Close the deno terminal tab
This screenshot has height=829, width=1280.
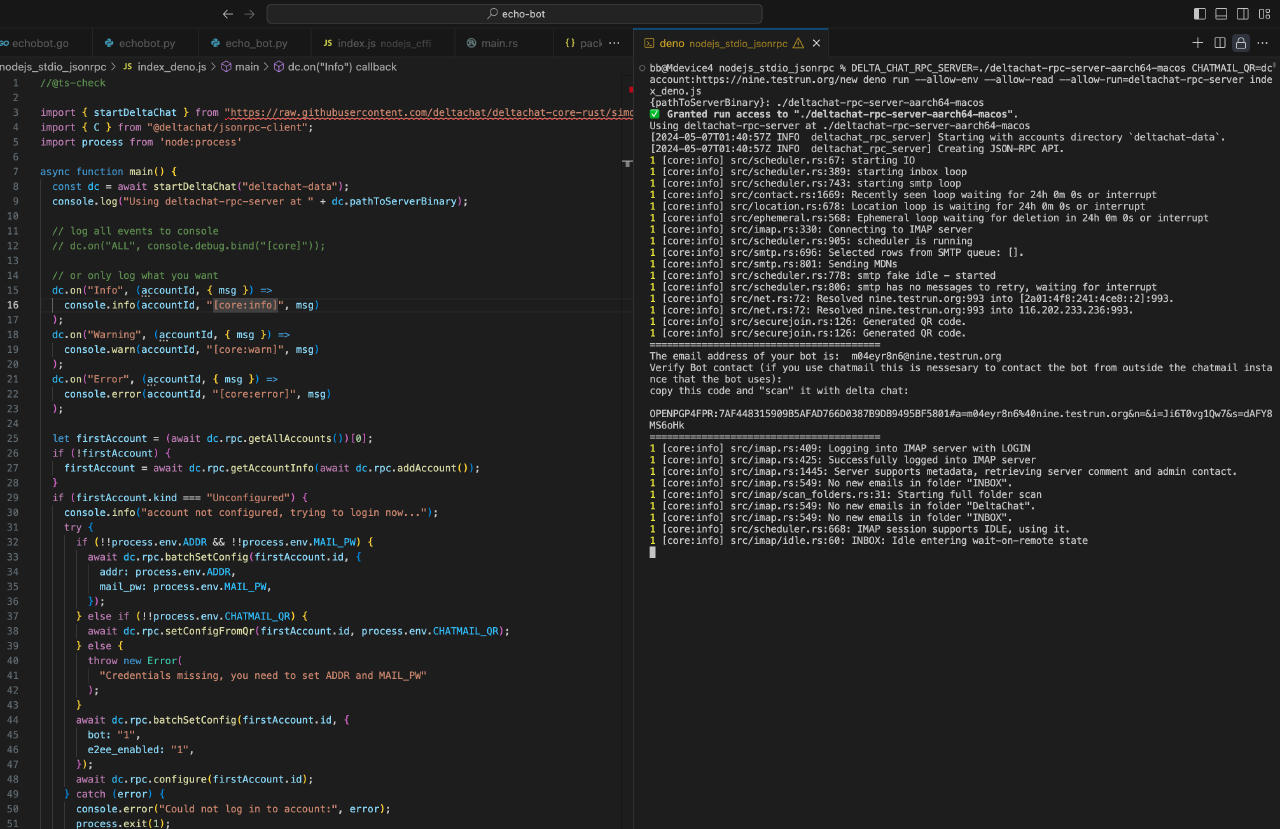[x=817, y=43]
